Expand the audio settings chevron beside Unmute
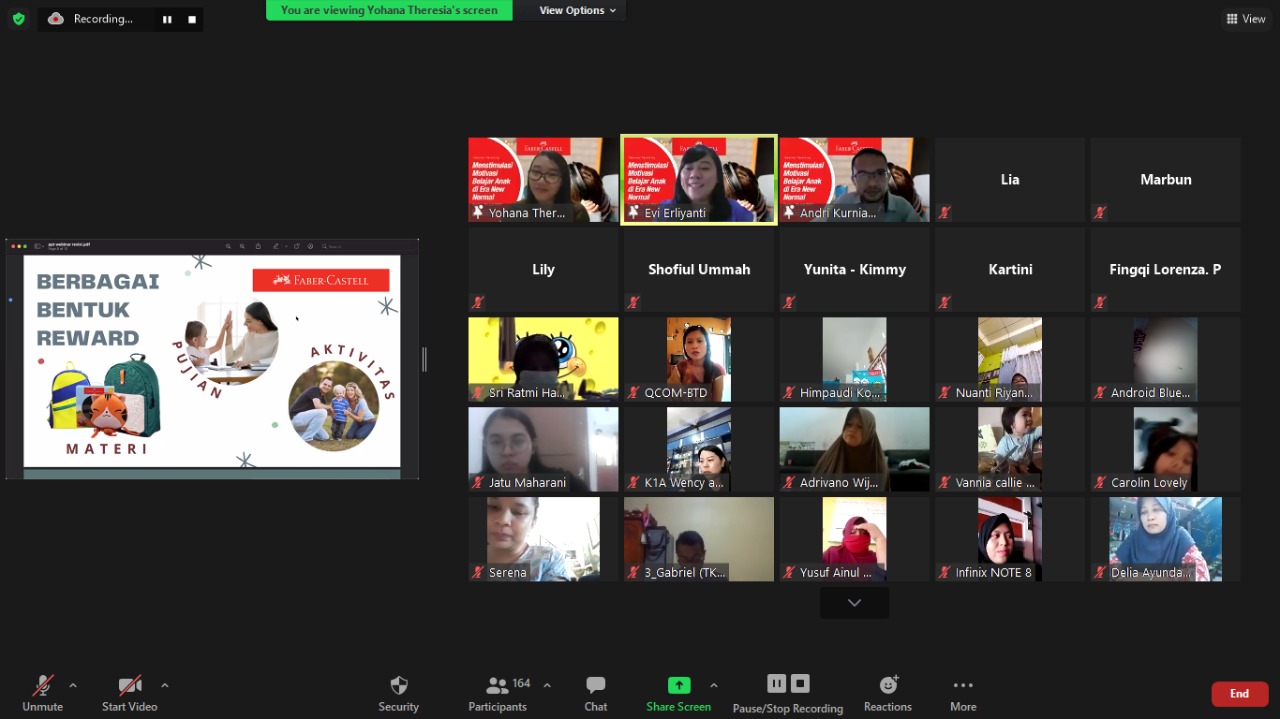 [73, 687]
